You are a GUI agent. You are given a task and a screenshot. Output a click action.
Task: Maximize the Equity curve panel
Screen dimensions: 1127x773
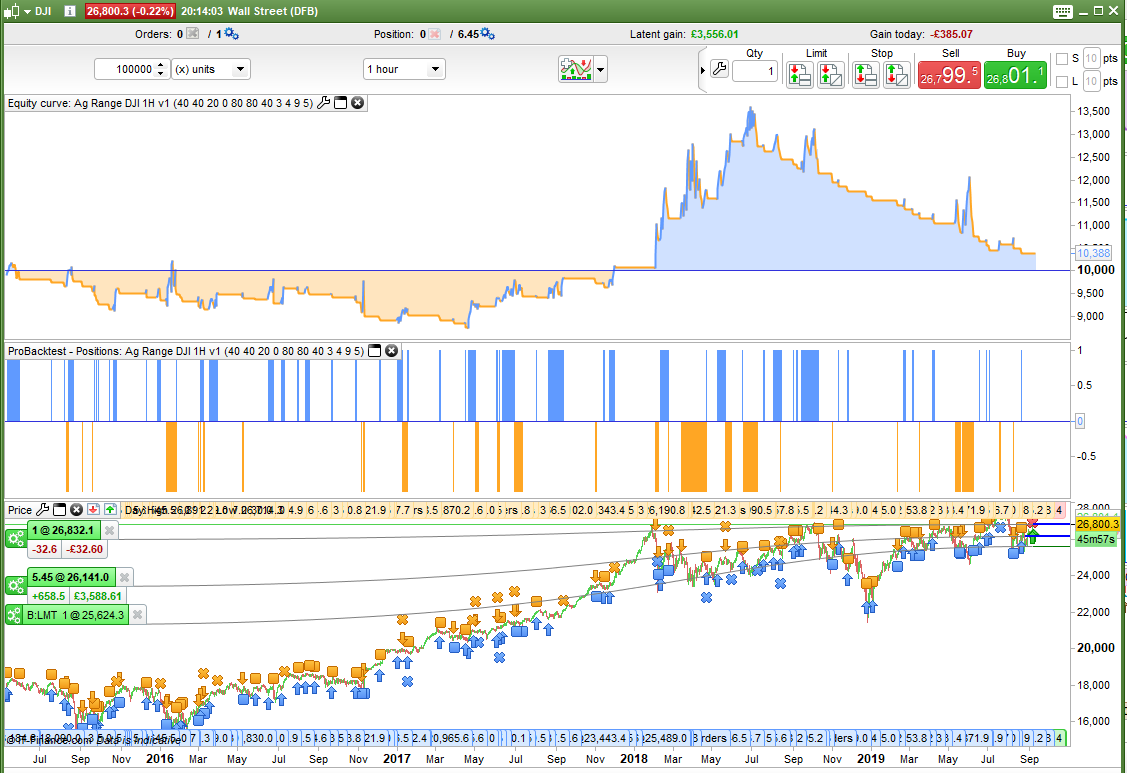pos(340,103)
